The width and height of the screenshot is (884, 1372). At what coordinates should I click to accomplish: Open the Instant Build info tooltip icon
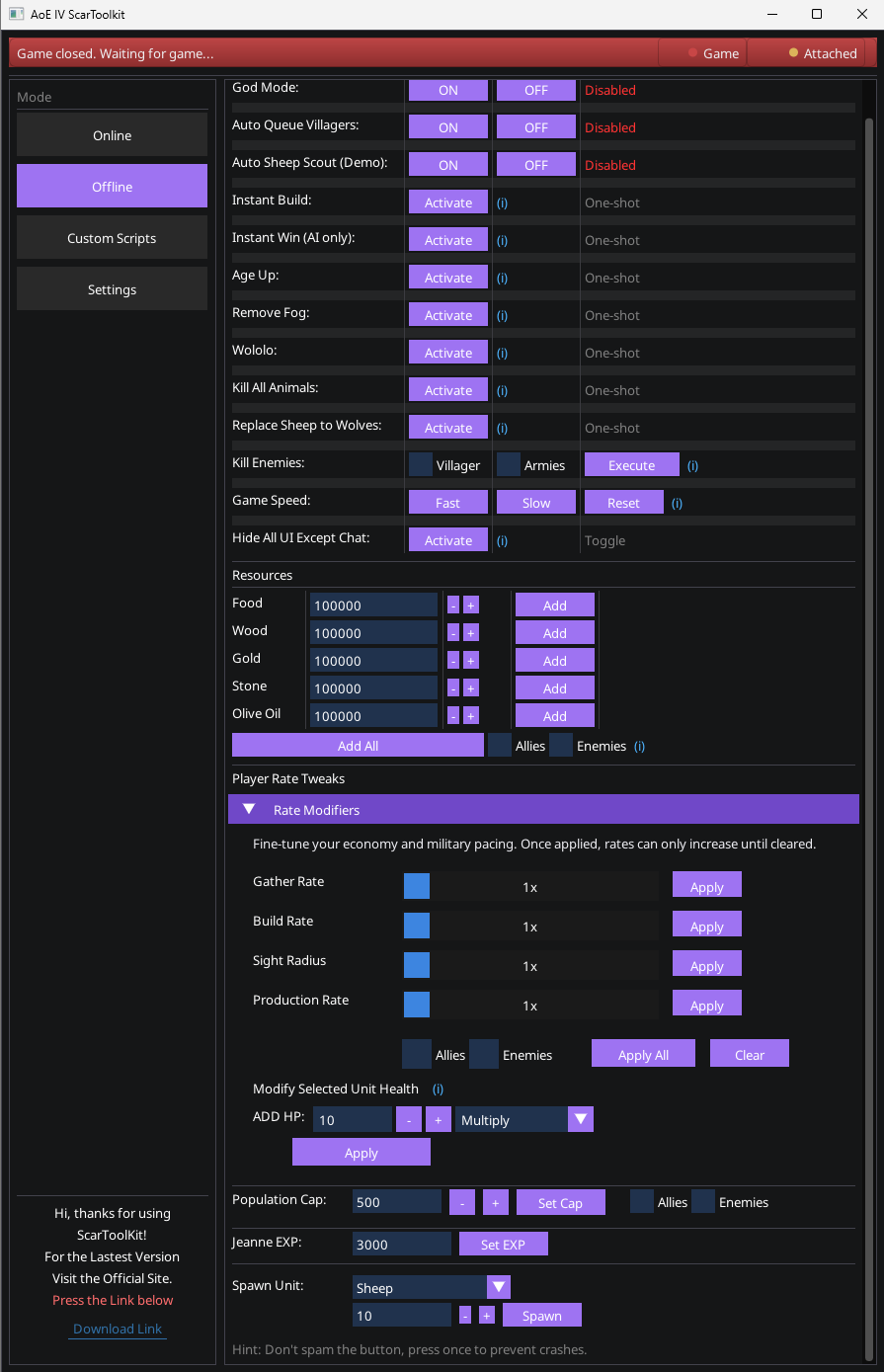[x=502, y=202]
